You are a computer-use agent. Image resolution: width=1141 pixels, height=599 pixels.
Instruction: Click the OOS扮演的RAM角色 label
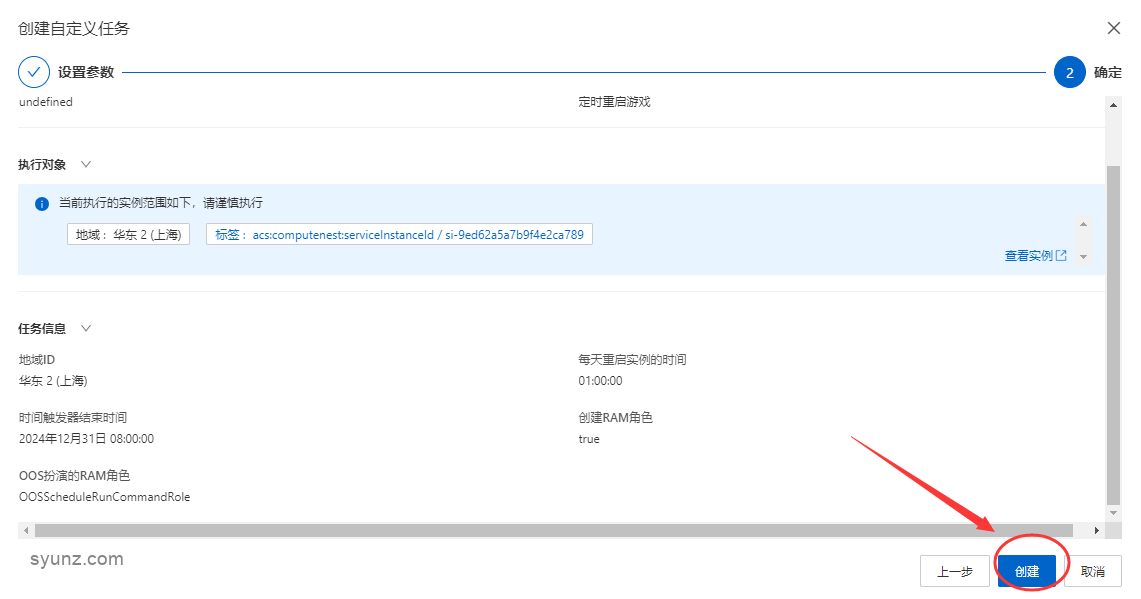[x=74, y=476]
